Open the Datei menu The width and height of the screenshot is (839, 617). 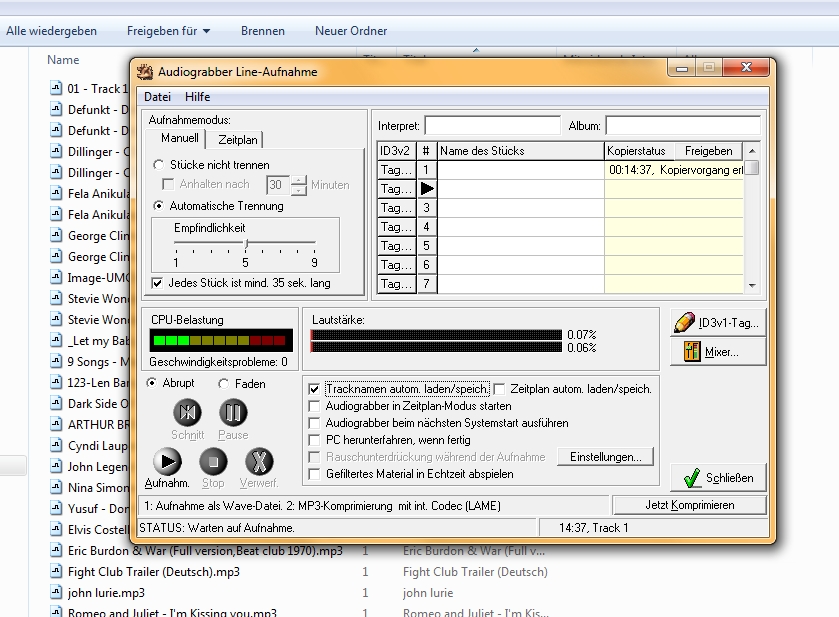(x=157, y=97)
